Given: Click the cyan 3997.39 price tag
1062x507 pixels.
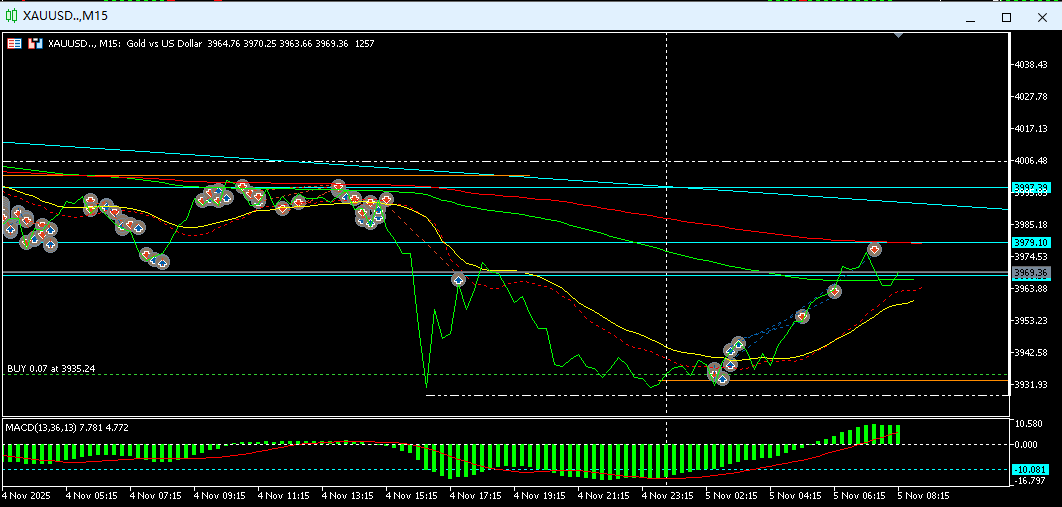Looking at the screenshot, I should pos(1030,187).
